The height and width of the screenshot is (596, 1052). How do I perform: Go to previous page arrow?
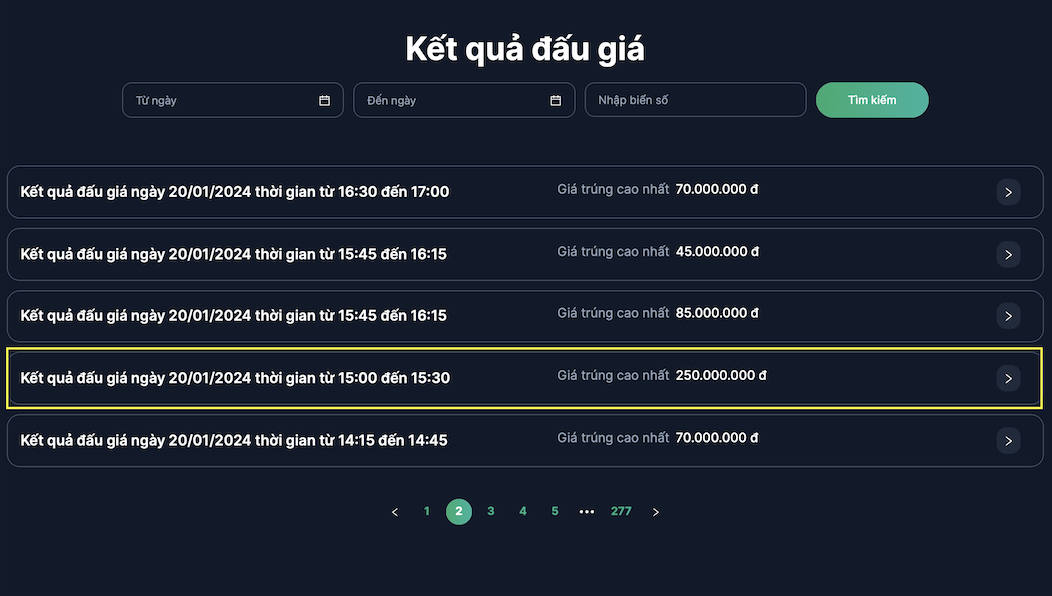pyautogui.click(x=395, y=512)
